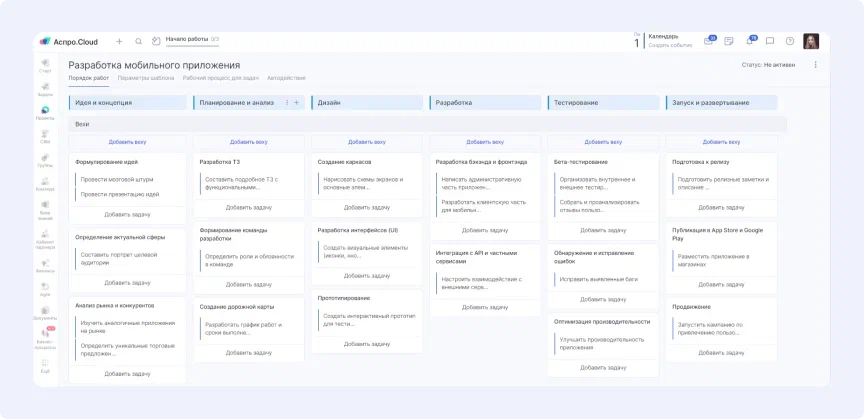Open the notifications bell
Screen dimensions: 864x419
pyautogui.click(x=750, y=41)
